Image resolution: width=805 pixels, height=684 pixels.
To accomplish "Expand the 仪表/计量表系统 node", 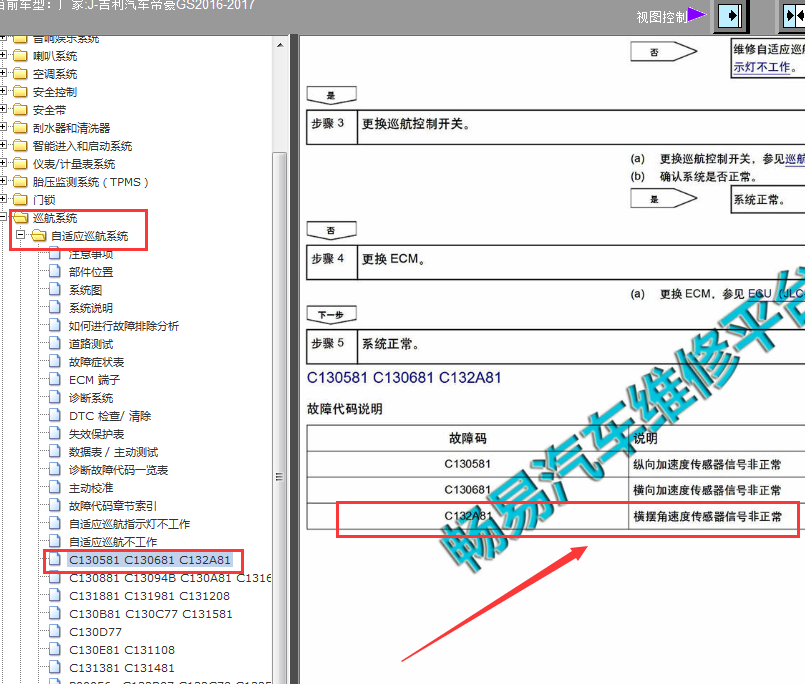I will (3, 163).
